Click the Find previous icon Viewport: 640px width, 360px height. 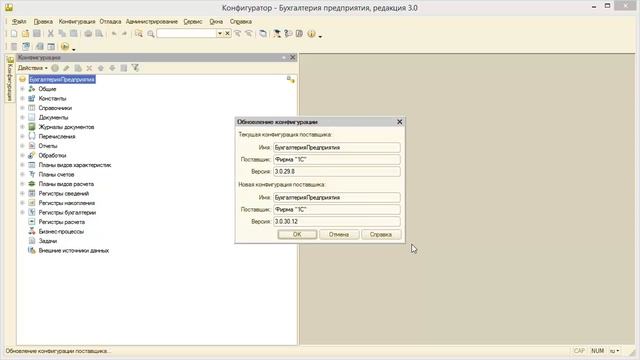click(248, 33)
